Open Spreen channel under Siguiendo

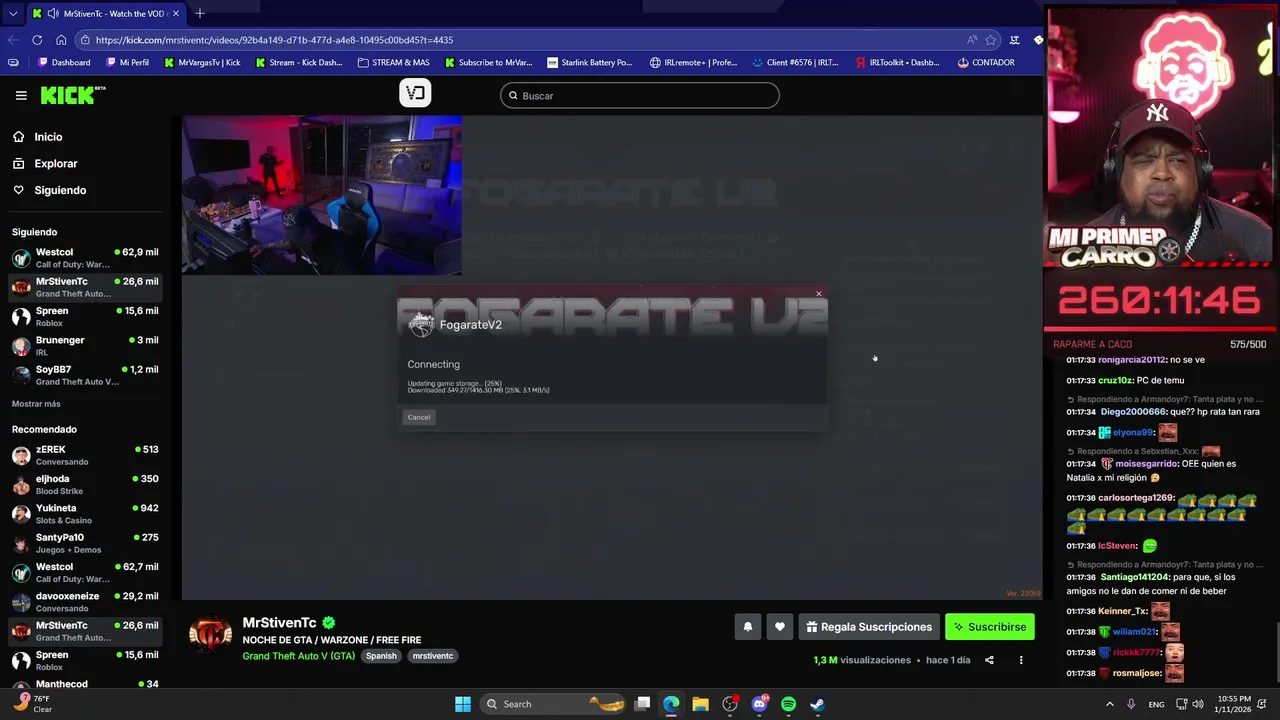coord(84,316)
